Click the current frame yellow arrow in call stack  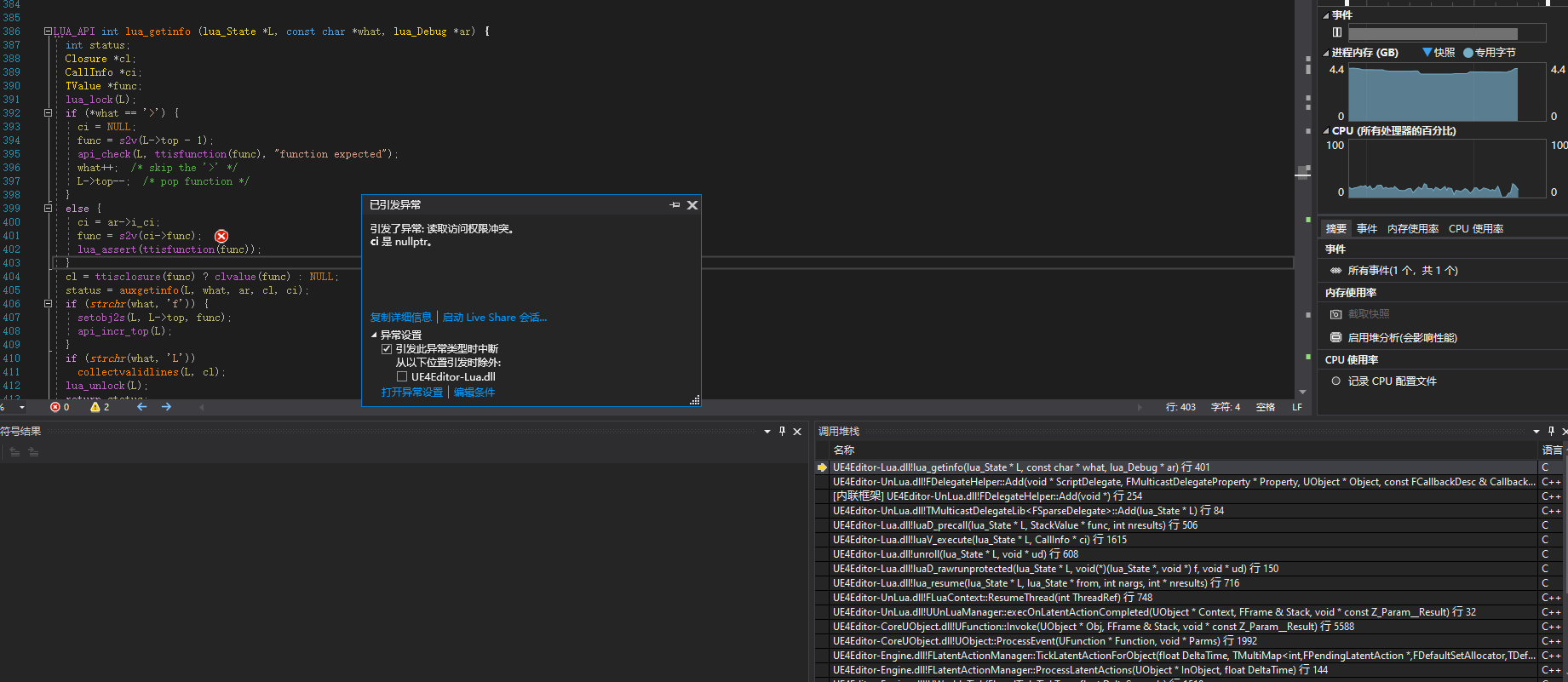coord(822,467)
